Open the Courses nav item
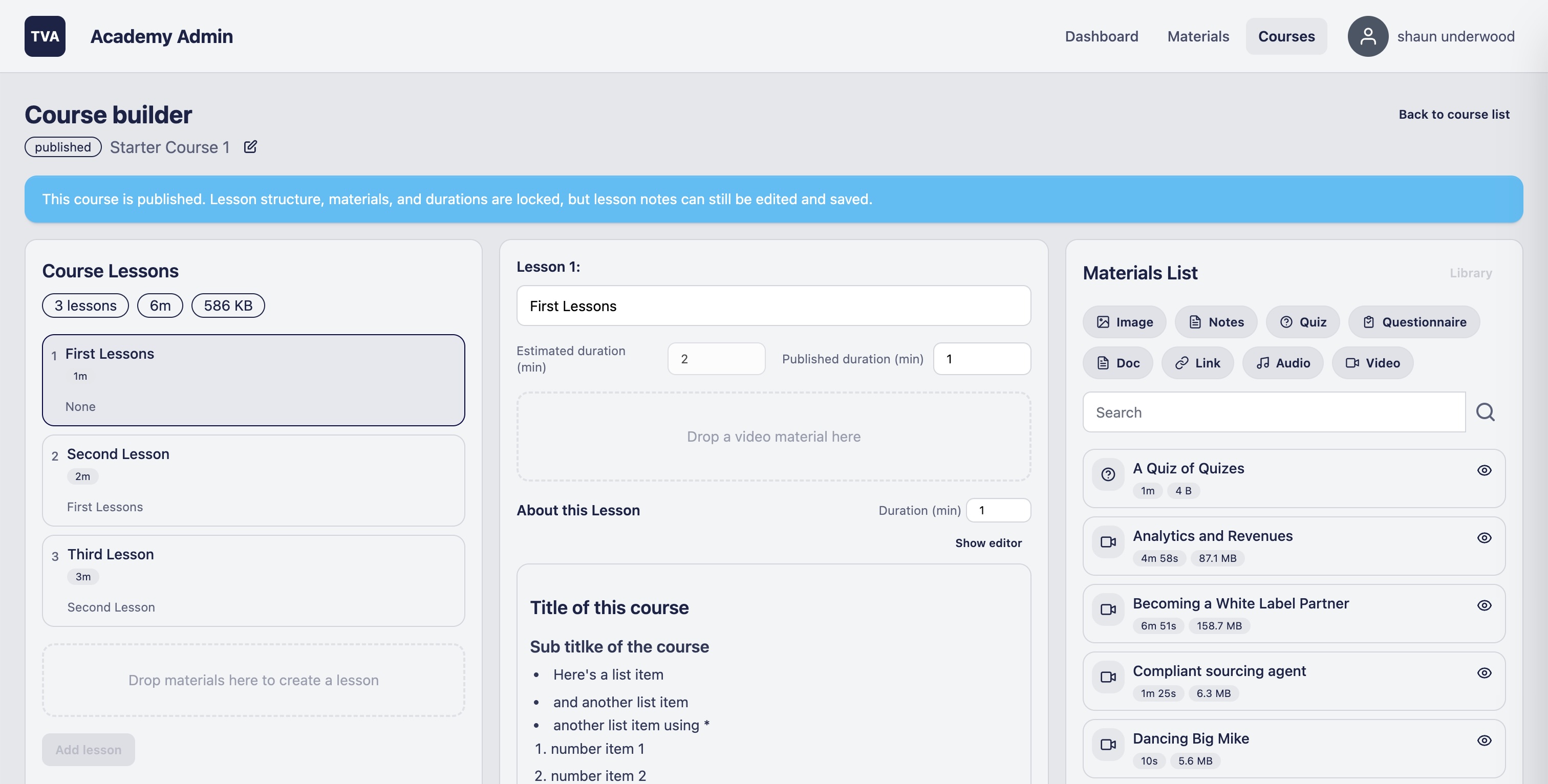 (1286, 36)
